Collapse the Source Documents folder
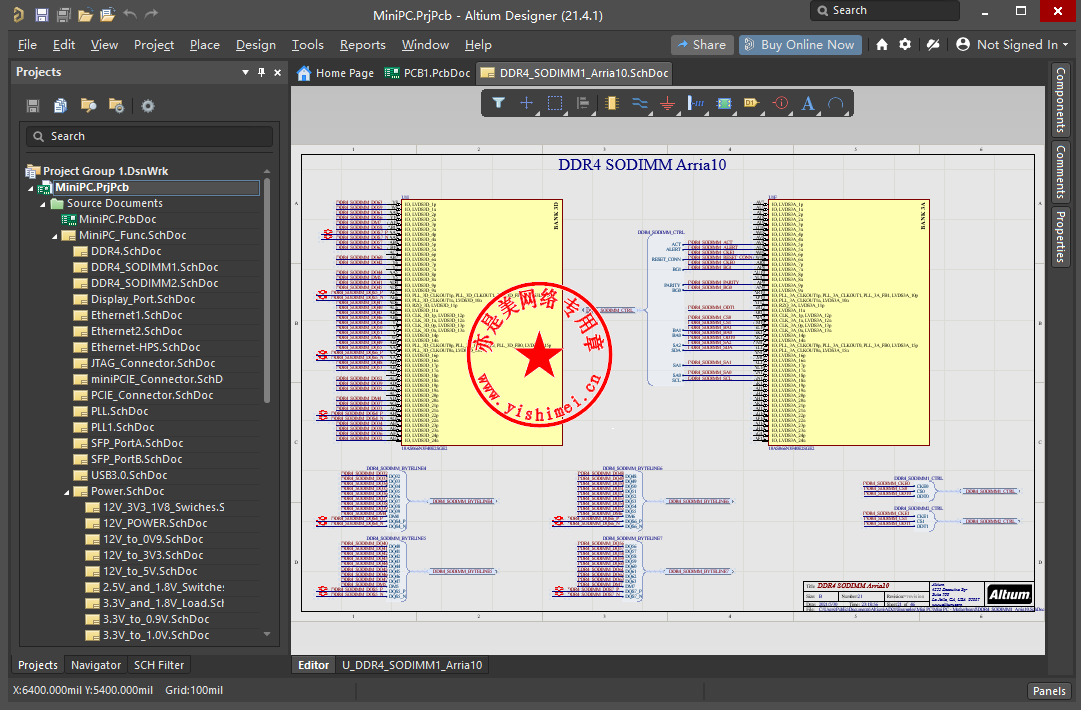1081x710 pixels. pyautogui.click(x=43, y=204)
